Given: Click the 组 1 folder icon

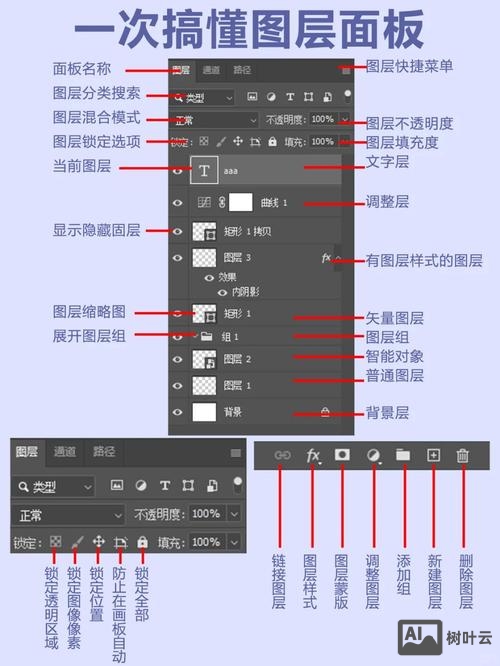Looking at the screenshot, I should [207, 336].
